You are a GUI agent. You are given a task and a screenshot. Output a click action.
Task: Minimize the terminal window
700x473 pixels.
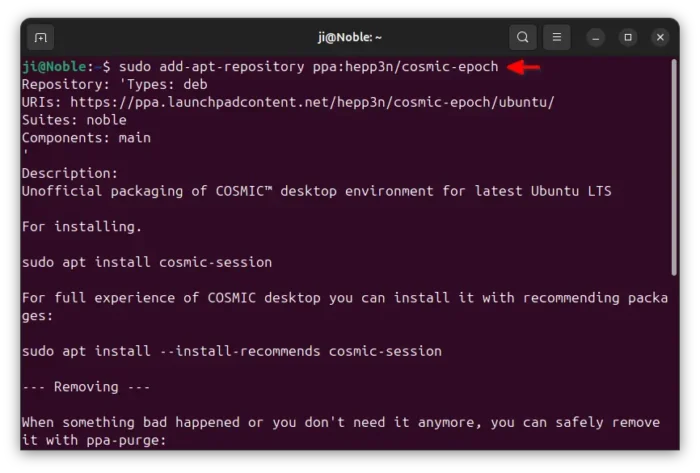point(597,38)
